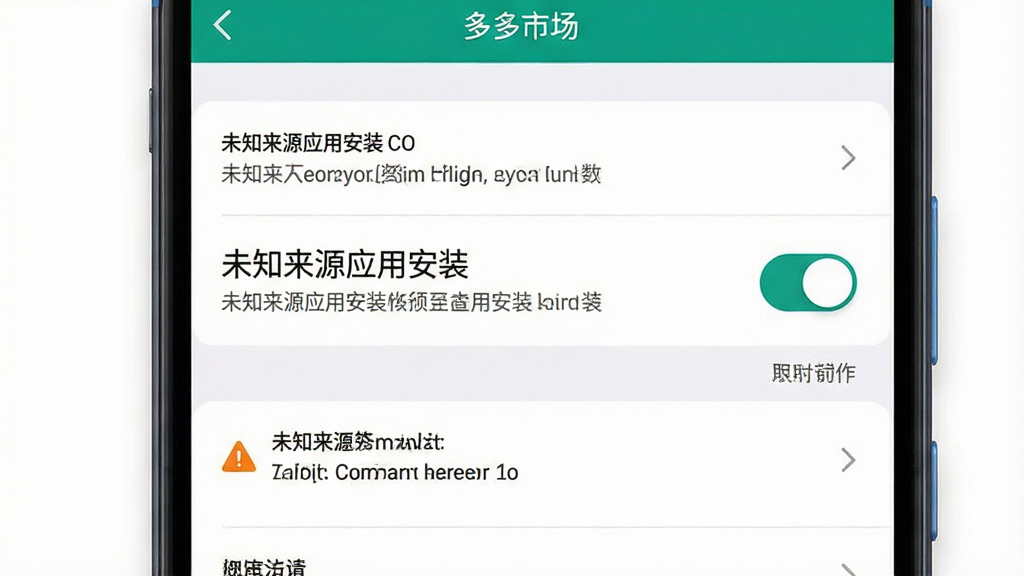This screenshot has width=1024, height=576.
Task: Click the 多多市场 title in the header
Action: [520, 27]
